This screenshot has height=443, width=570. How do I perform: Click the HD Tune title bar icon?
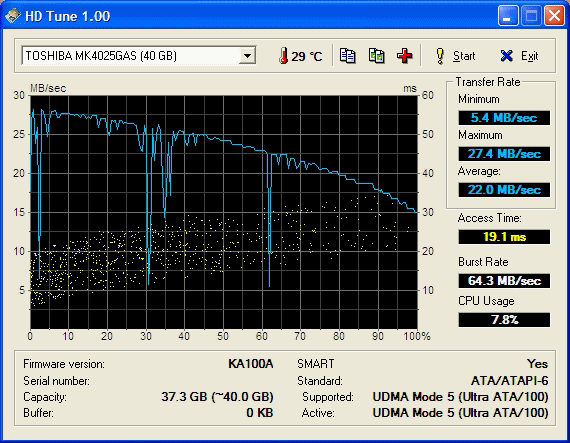13,16
